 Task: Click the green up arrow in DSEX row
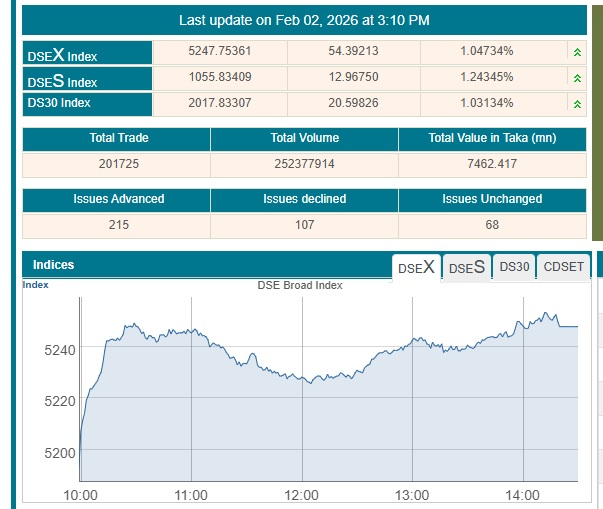coord(577,52)
